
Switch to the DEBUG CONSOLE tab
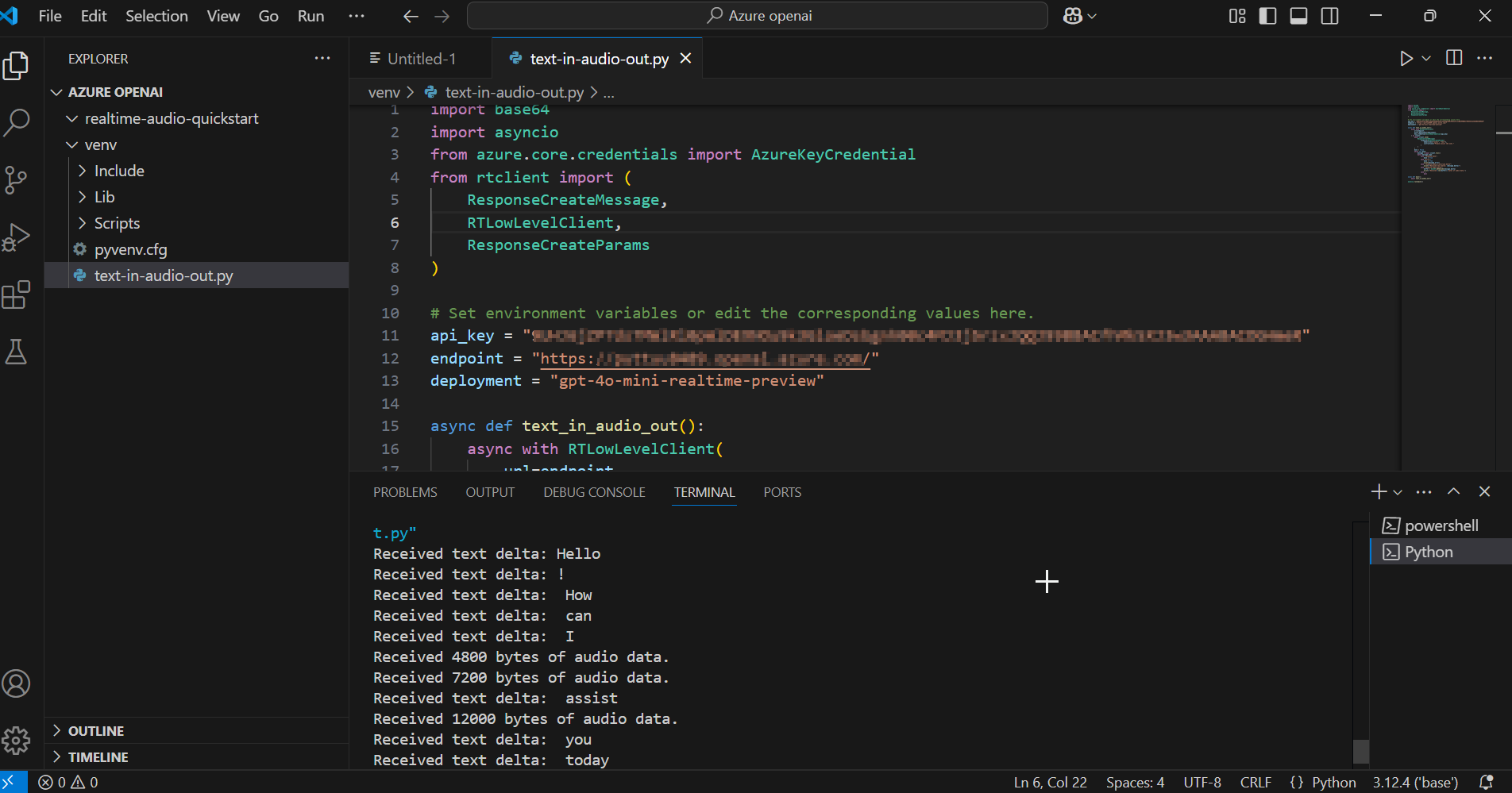click(x=594, y=492)
